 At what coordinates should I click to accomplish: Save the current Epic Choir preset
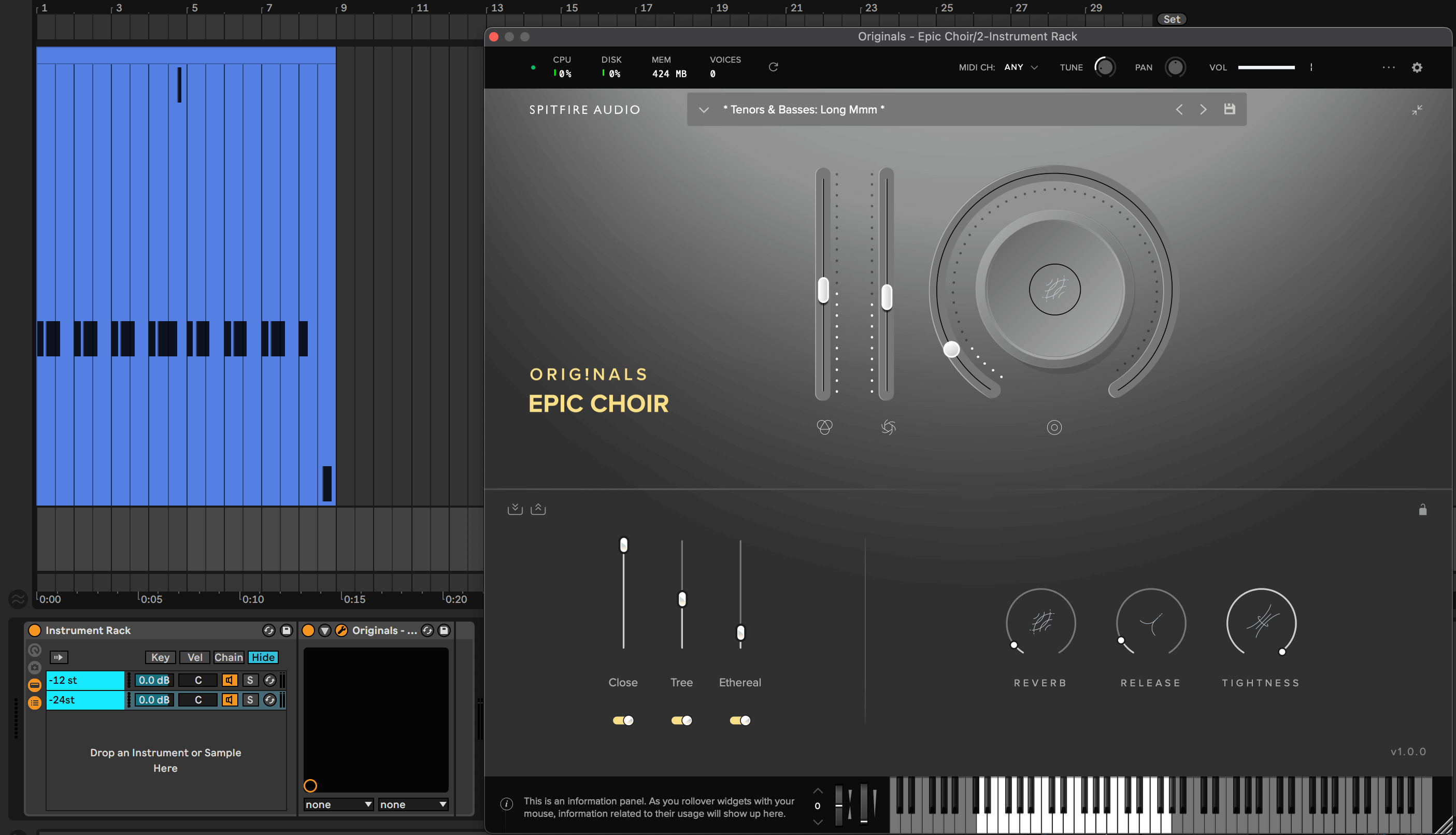coord(1229,109)
